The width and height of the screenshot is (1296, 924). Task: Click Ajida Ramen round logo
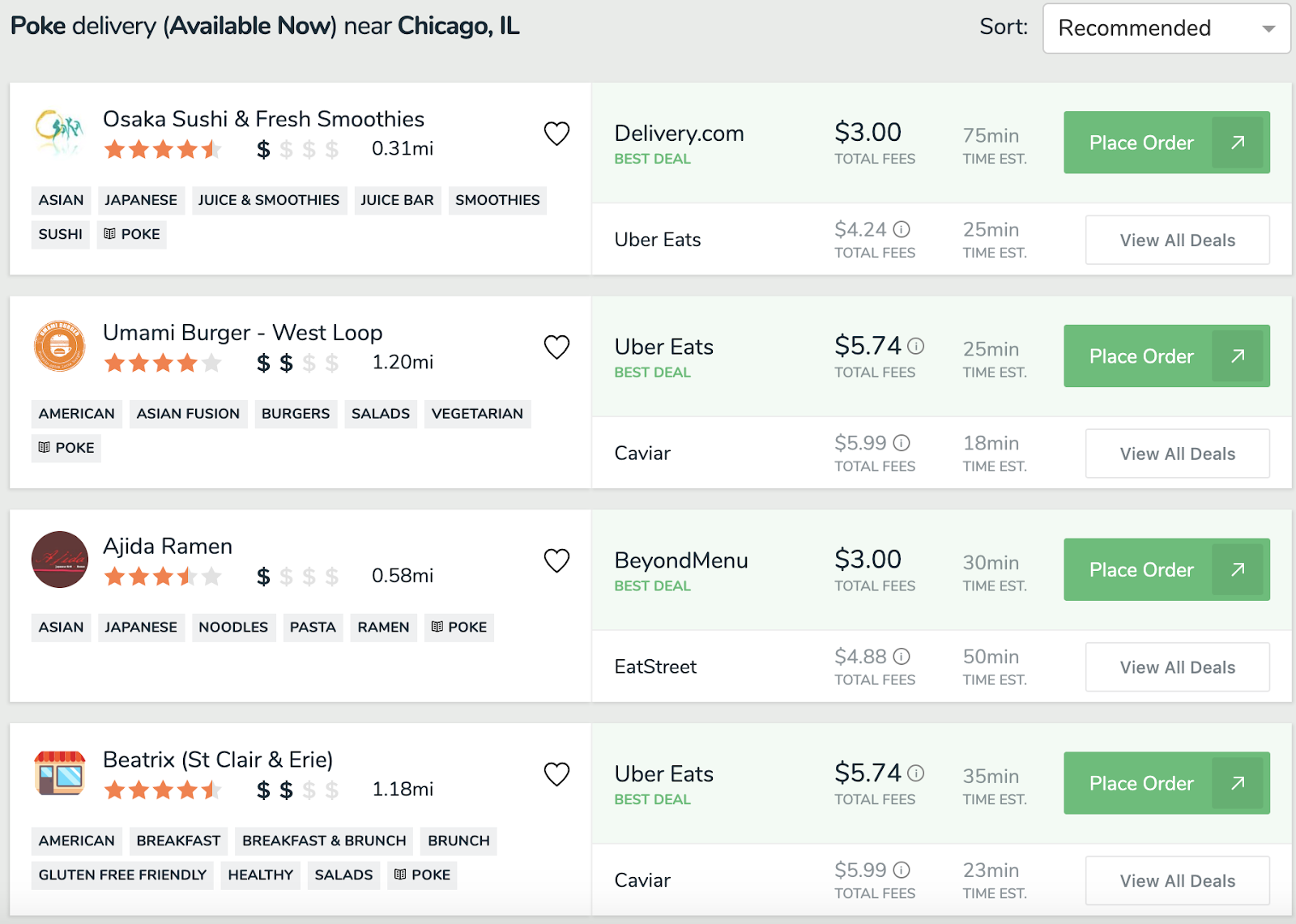pyautogui.click(x=59, y=560)
